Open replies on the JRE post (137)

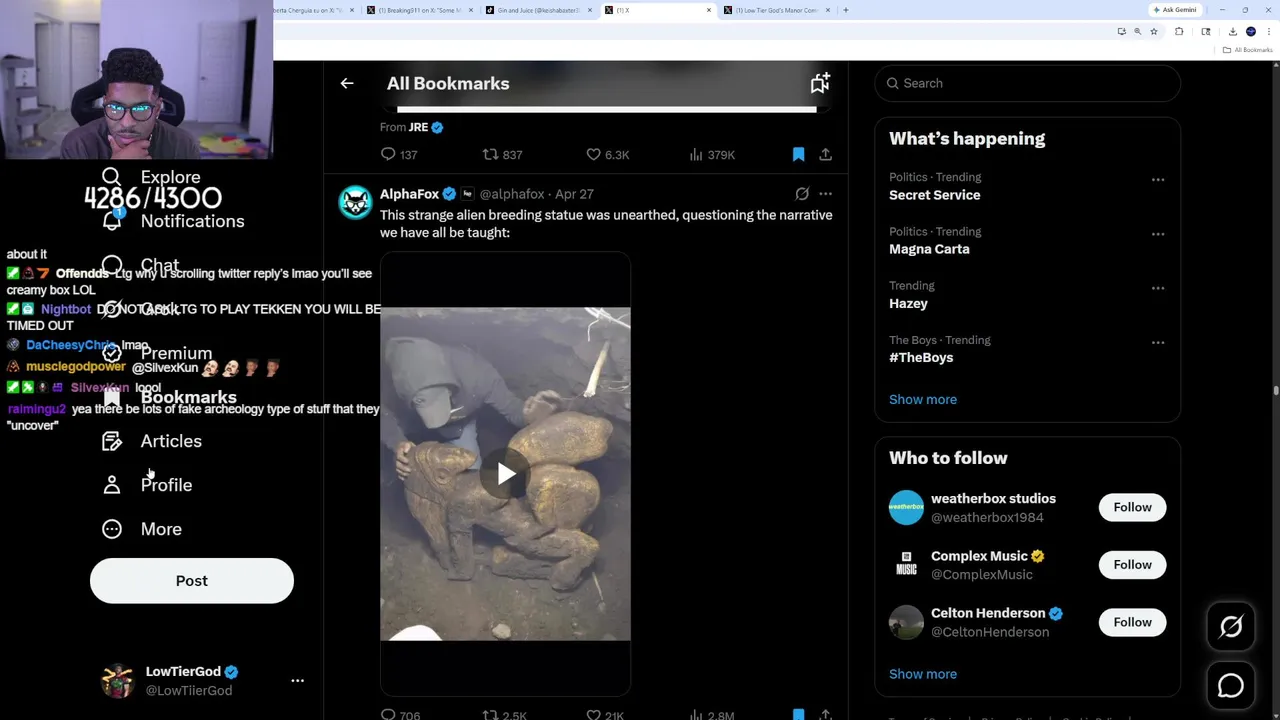[x=399, y=155]
